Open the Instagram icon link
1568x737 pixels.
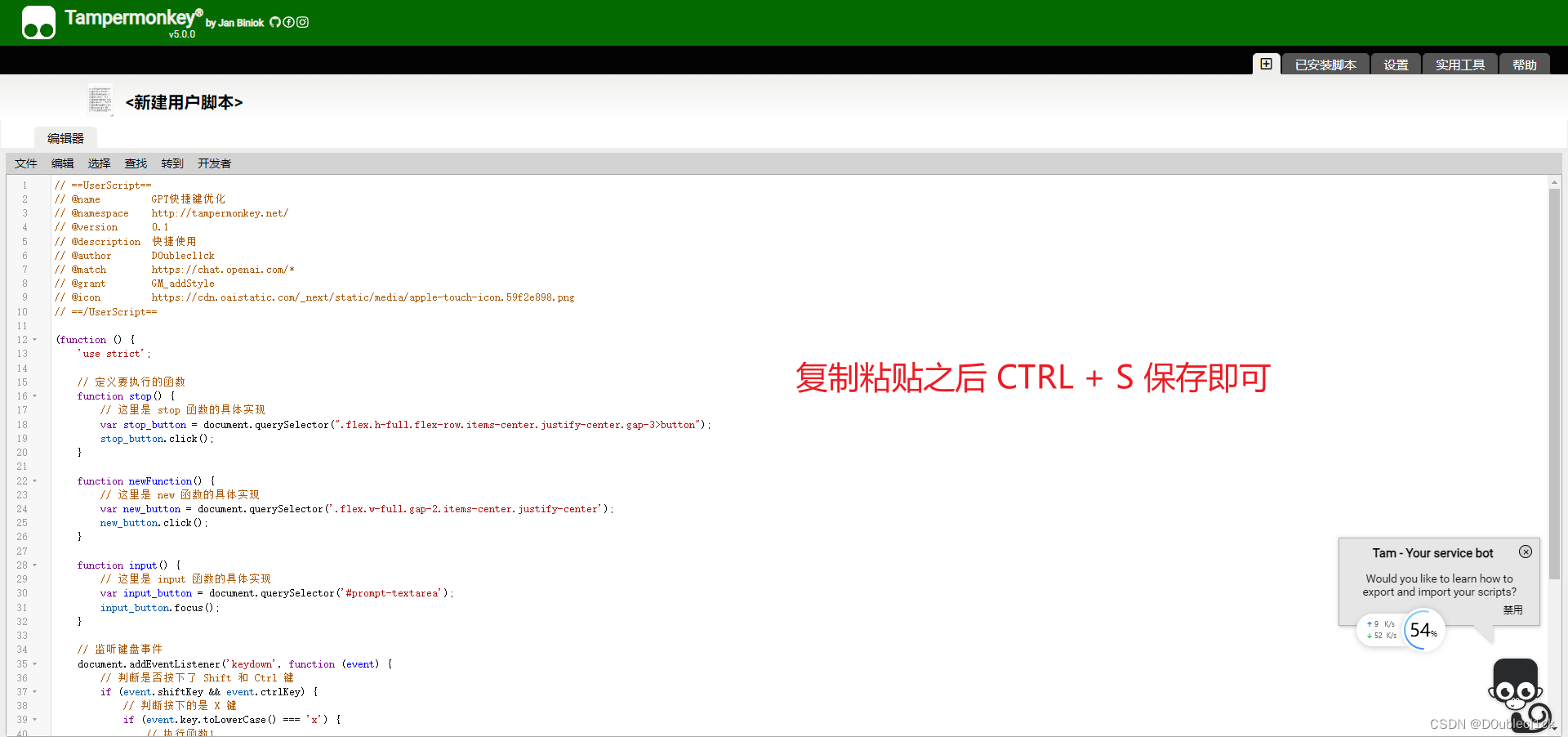[x=302, y=22]
